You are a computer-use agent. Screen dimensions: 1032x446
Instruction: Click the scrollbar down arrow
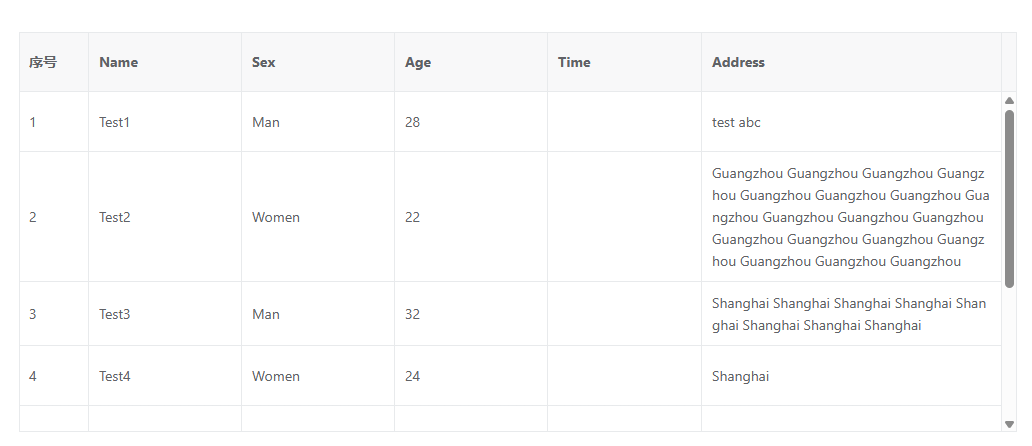click(1009, 424)
